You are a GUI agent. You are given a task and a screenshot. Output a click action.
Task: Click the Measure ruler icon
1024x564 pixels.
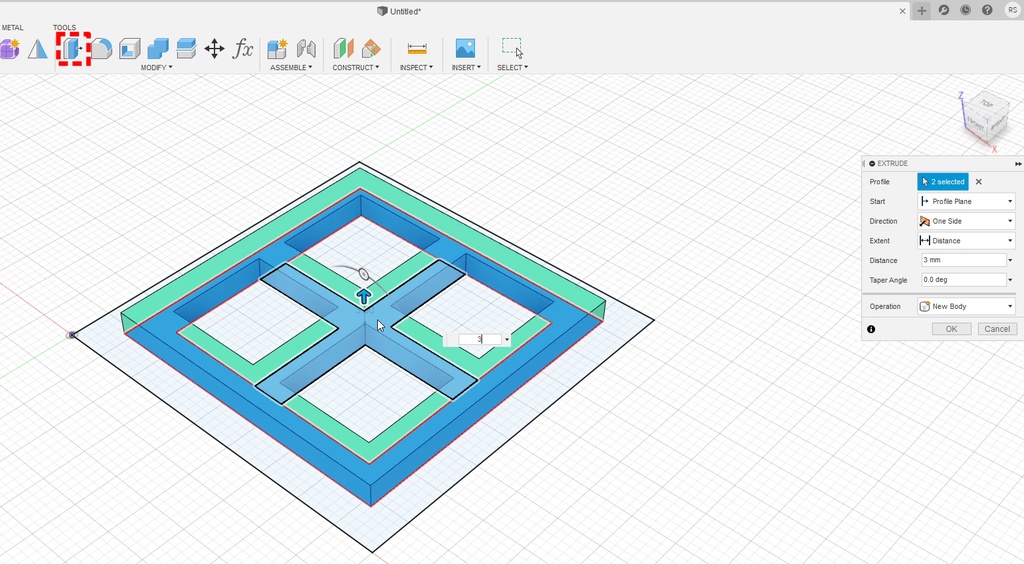tap(417, 48)
